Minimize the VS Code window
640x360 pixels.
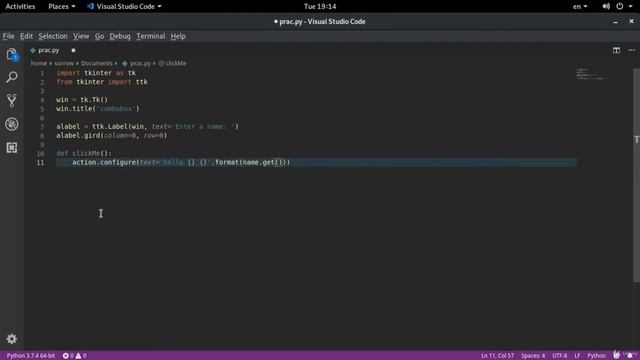[616, 22]
